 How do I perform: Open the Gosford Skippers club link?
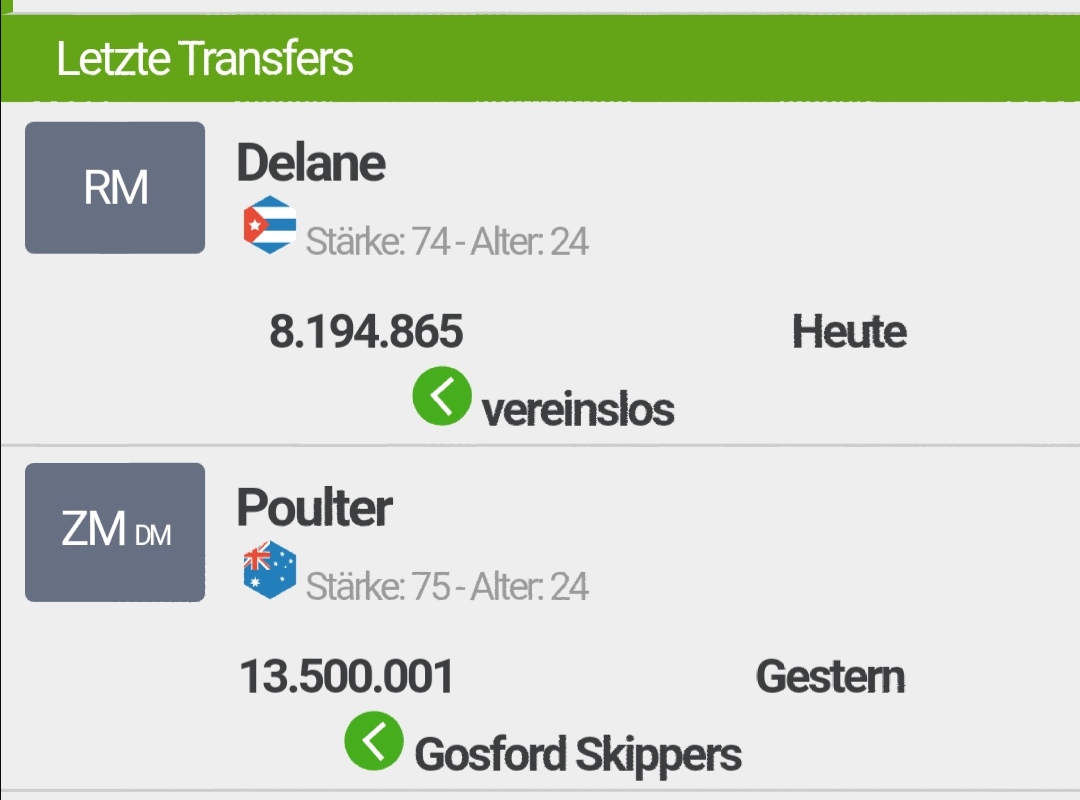tap(578, 755)
